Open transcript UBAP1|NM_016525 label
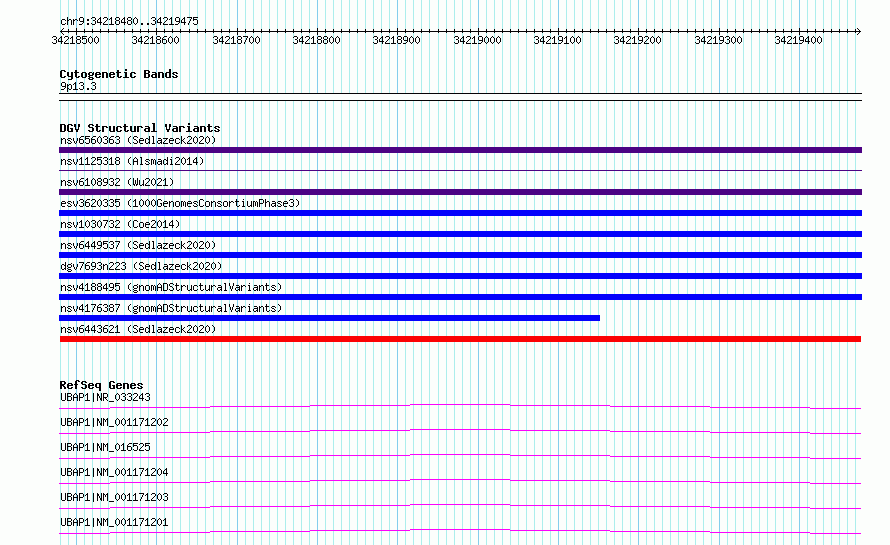 [x=105, y=447]
